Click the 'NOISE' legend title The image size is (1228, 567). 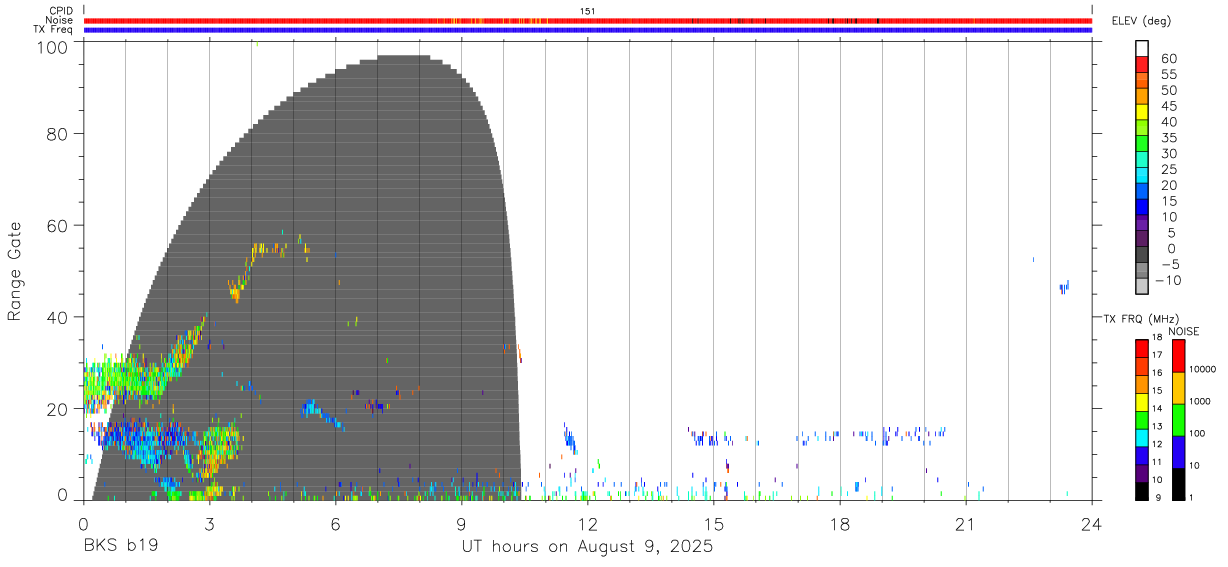(x=1183, y=331)
